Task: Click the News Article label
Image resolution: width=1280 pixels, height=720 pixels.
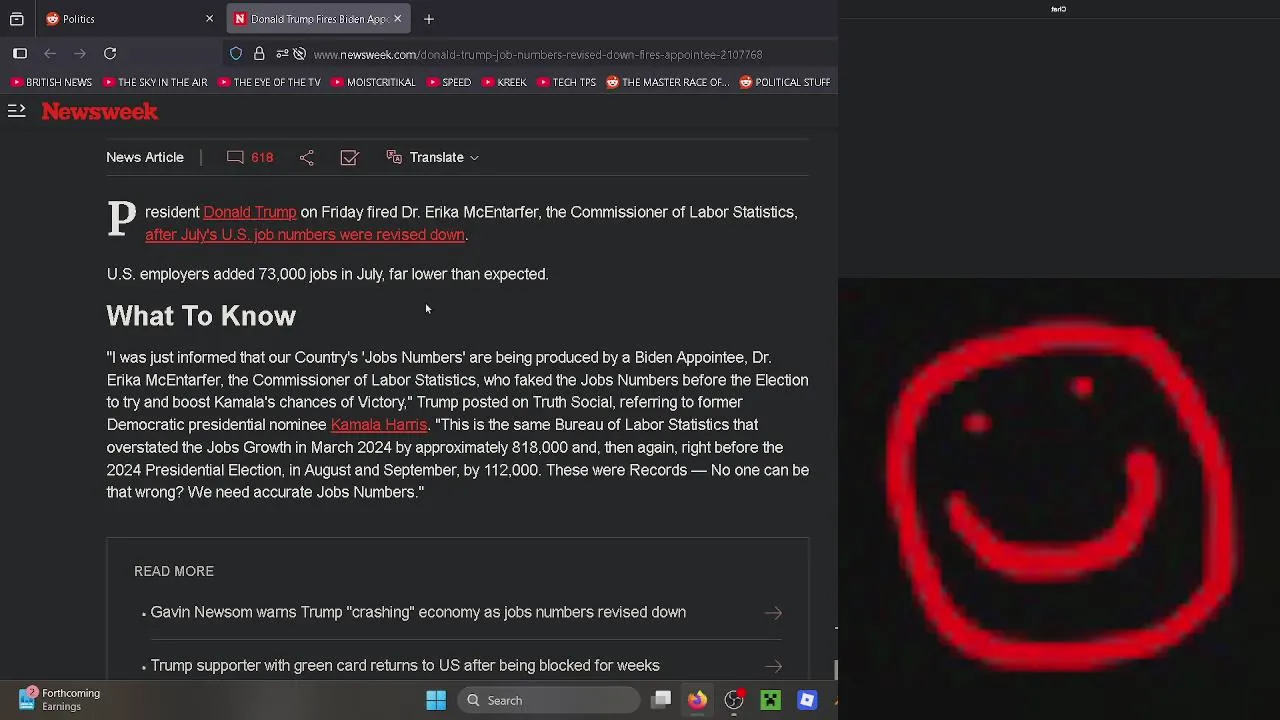Action: coord(145,157)
